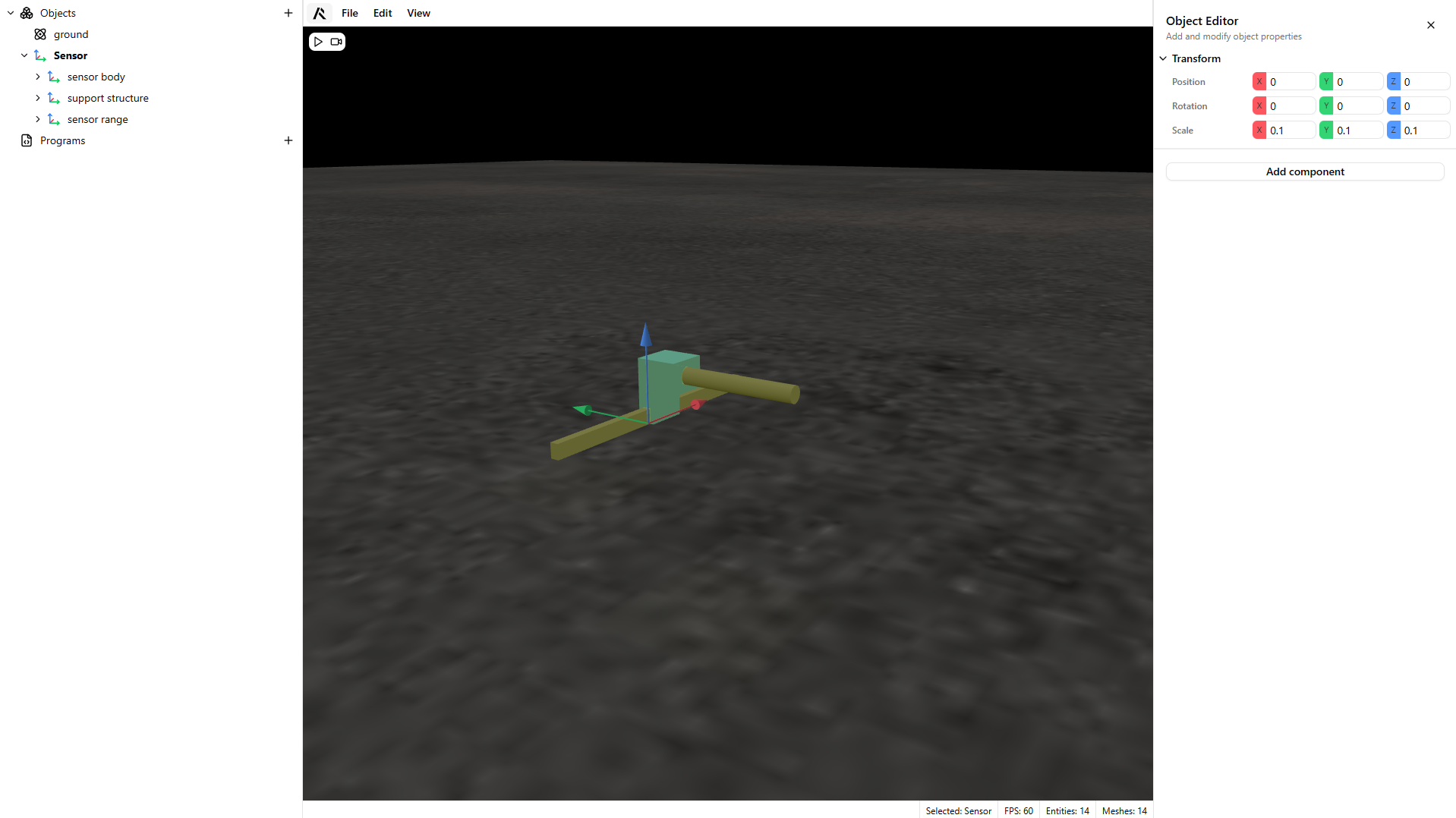
Task: Expand the sensor range node
Action: [38, 119]
